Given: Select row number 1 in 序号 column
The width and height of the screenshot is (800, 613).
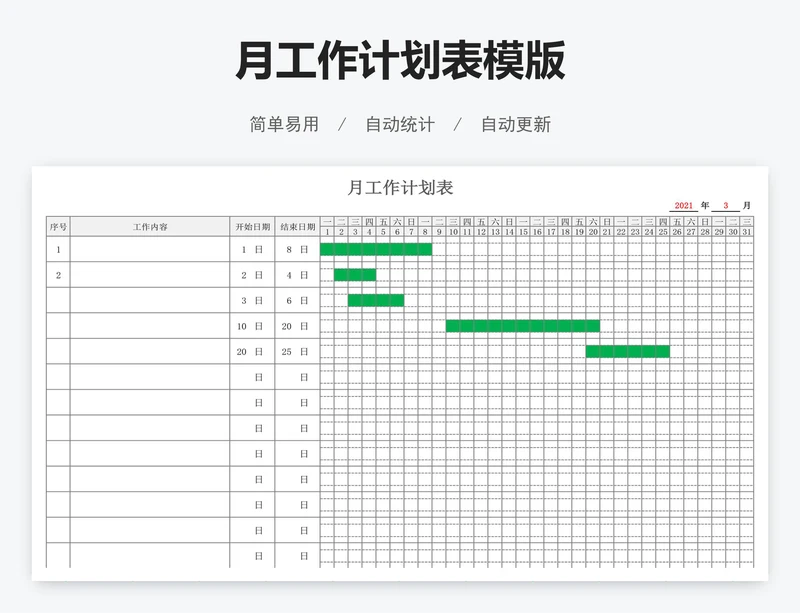Looking at the screenshot, I should tap(58, 250).
